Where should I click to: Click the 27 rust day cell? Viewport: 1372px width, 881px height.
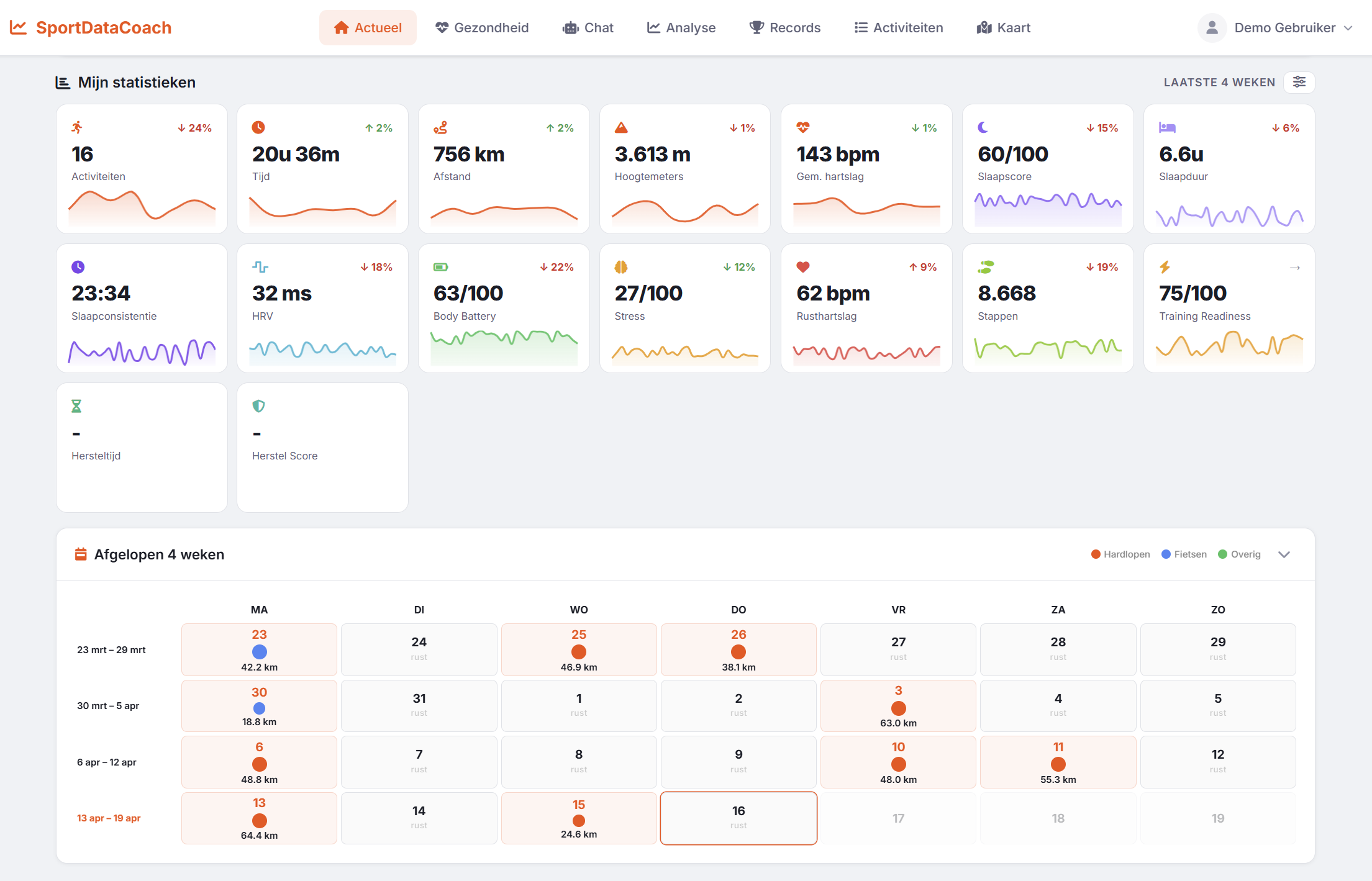click(x=898, y=649)
